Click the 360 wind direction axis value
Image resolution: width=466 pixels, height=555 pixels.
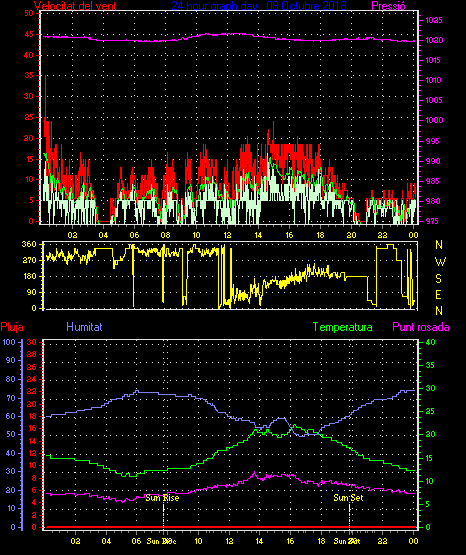[29, 244]
